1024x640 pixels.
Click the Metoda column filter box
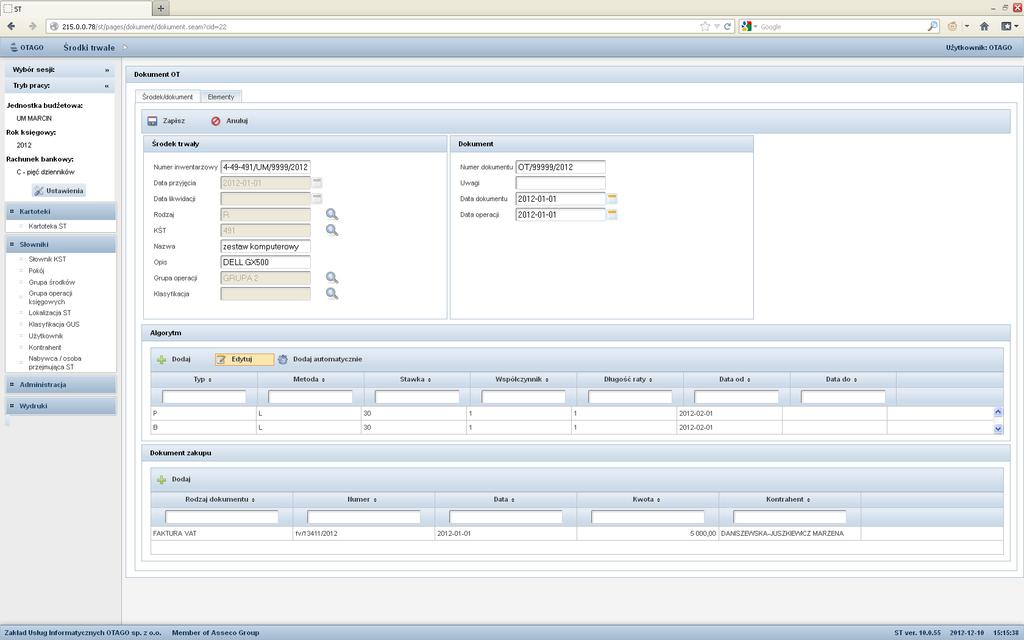[x=310, y=396]
